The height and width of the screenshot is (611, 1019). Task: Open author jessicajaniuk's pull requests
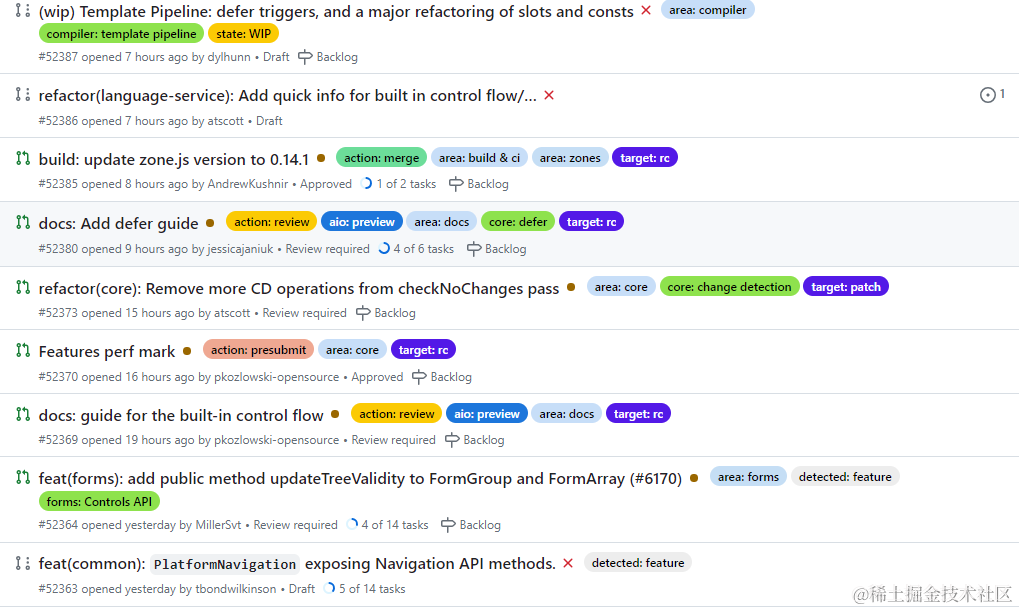tap(240, 249)
